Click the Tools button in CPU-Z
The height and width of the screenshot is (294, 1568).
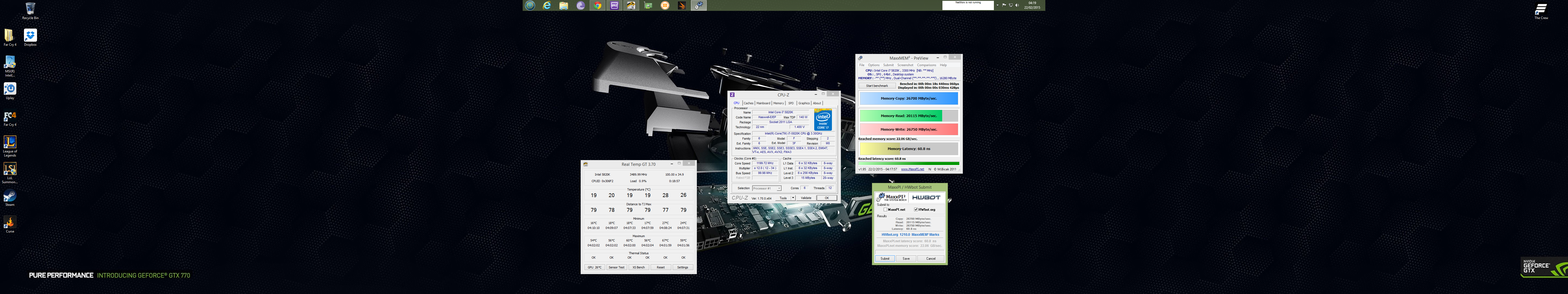point(783,198)
